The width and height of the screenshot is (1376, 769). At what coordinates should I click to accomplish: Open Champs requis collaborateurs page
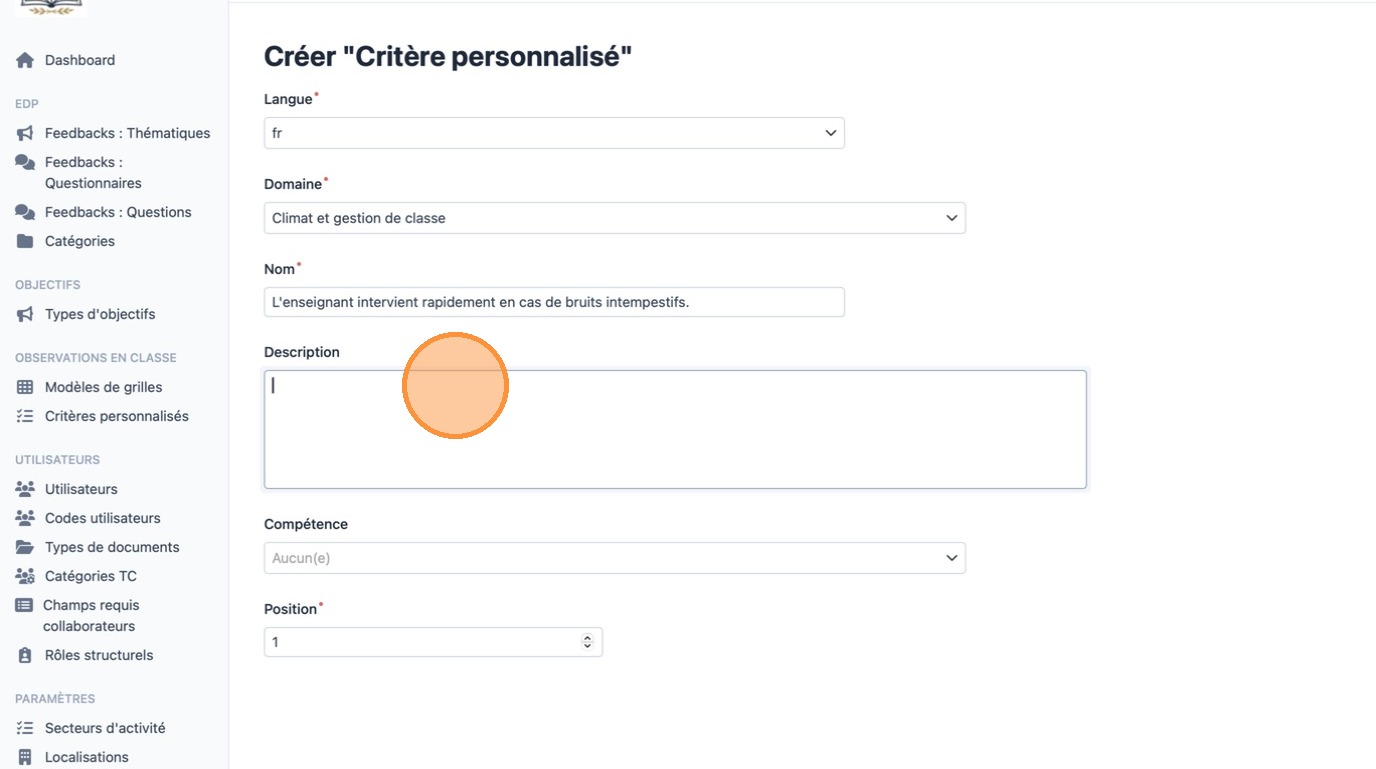pyautogui.click(x=90, y=615)
